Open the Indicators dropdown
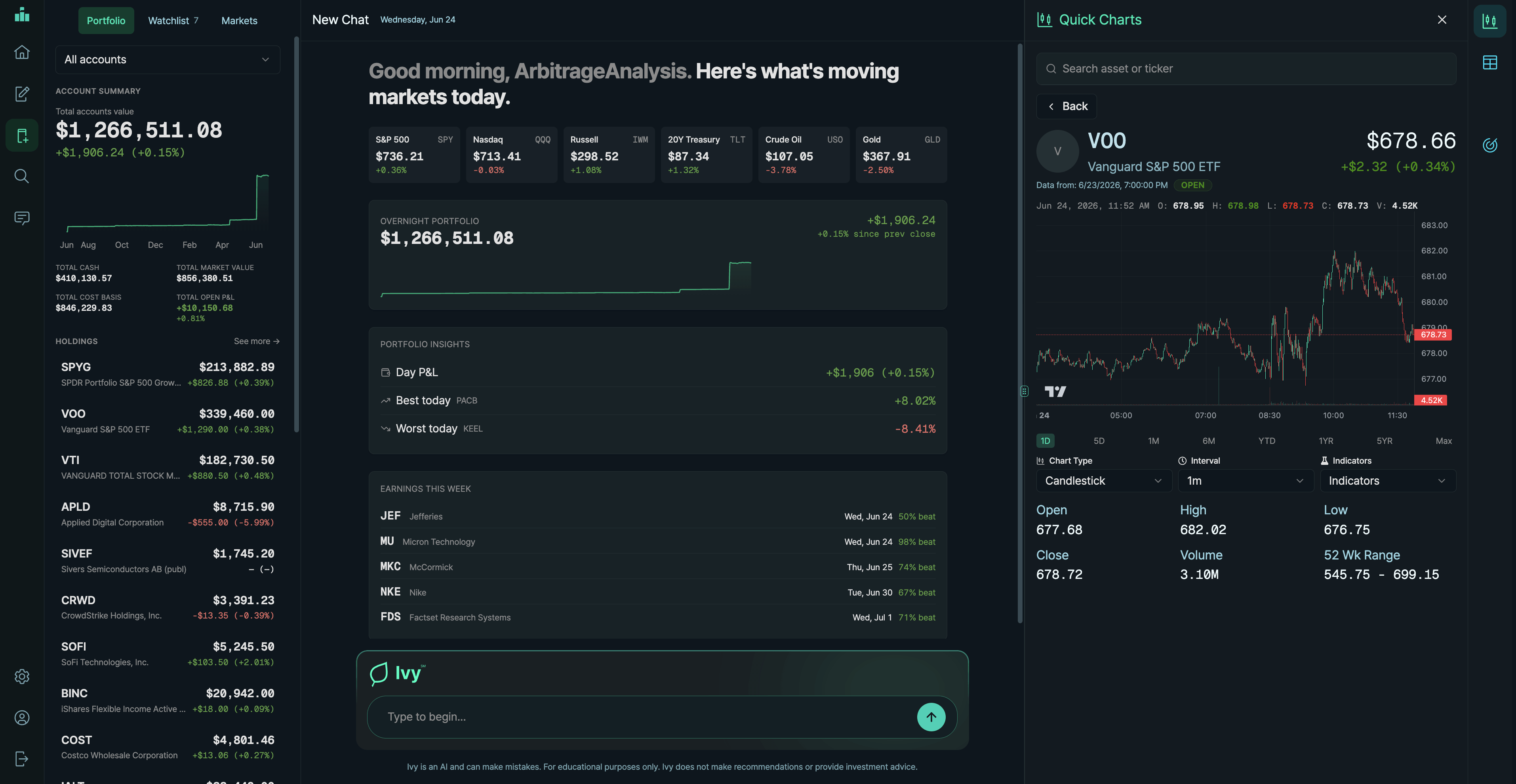Viewport: 1516px width, 784px height. tap(1388, 481)
